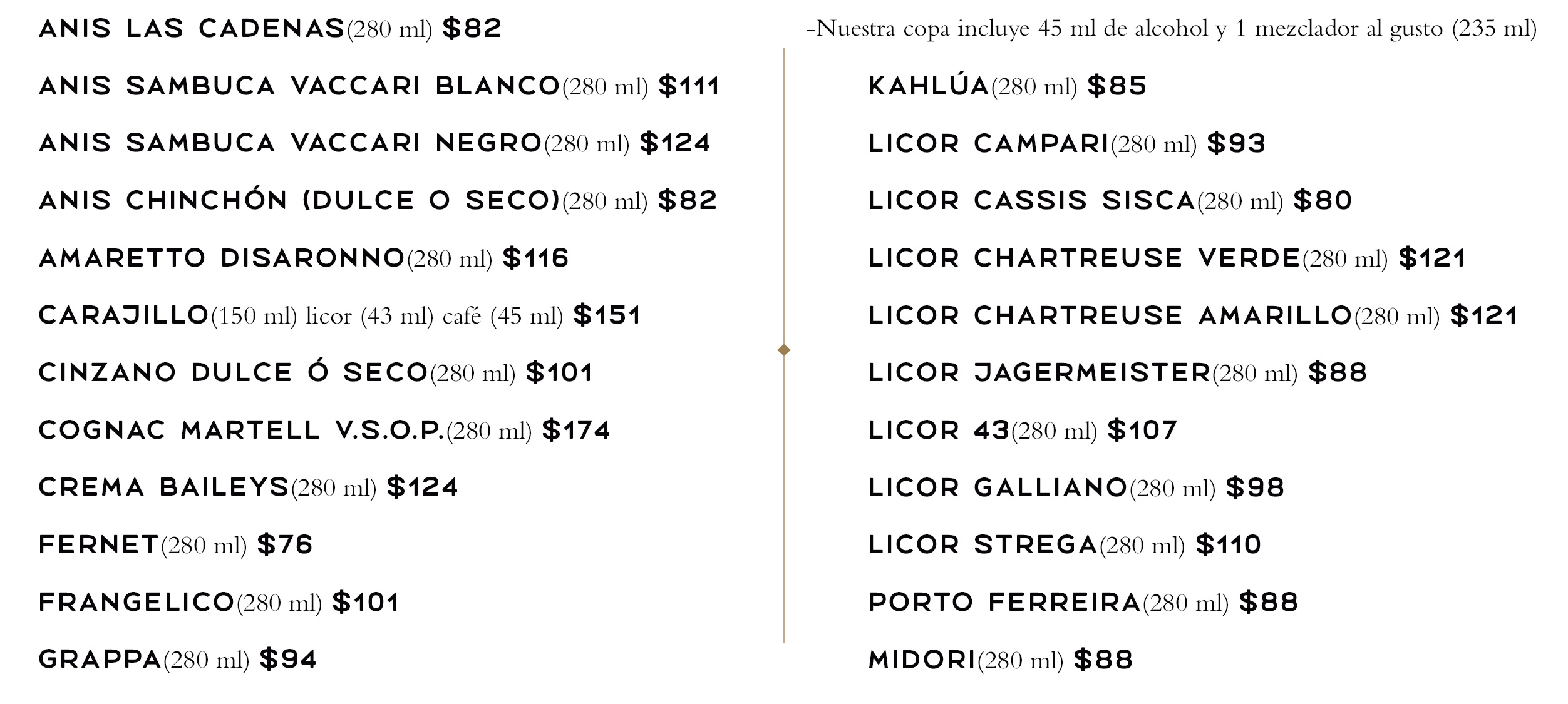Click the Amaretto Disaronno listing
Image resolution: width=1568 pixels, height=704 pixels.
click(x=304, y=258)
